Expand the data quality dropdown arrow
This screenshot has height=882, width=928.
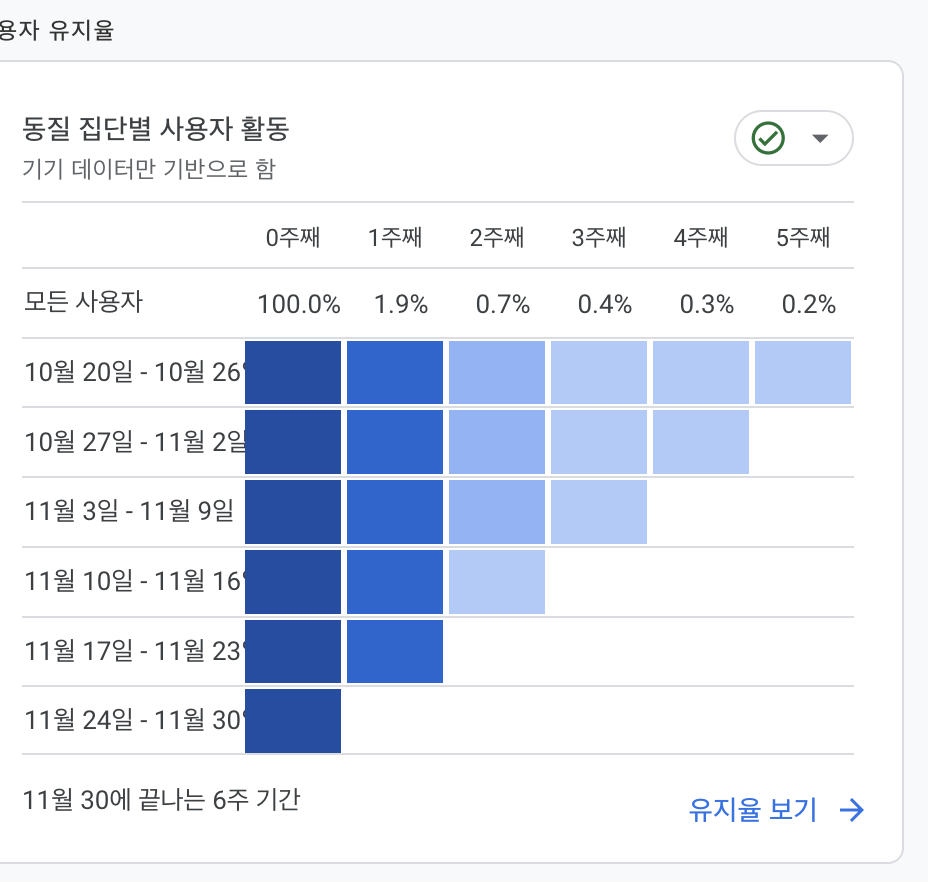pos(820,139)
